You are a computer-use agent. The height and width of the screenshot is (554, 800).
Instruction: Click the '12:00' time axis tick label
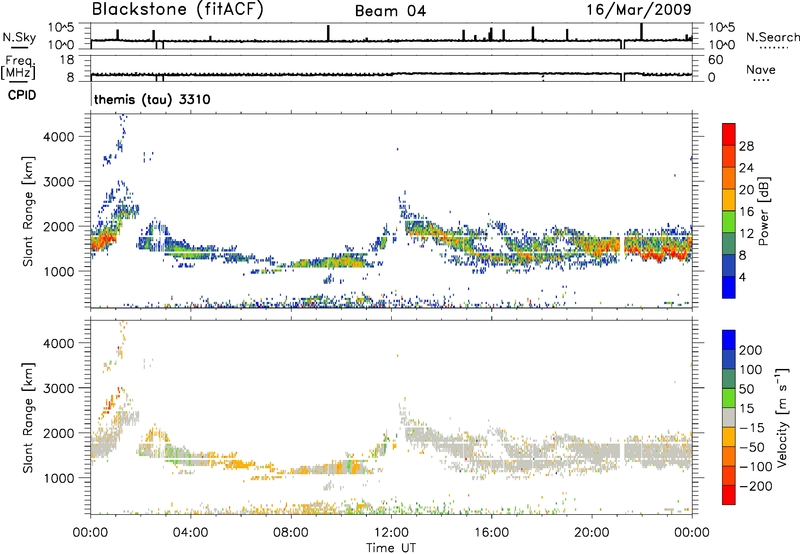point(391,533)
